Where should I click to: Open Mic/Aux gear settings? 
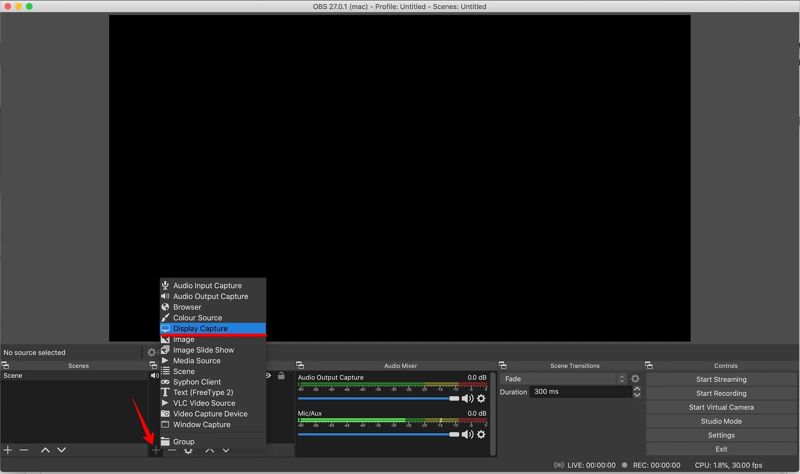click(x=481, y=435)
